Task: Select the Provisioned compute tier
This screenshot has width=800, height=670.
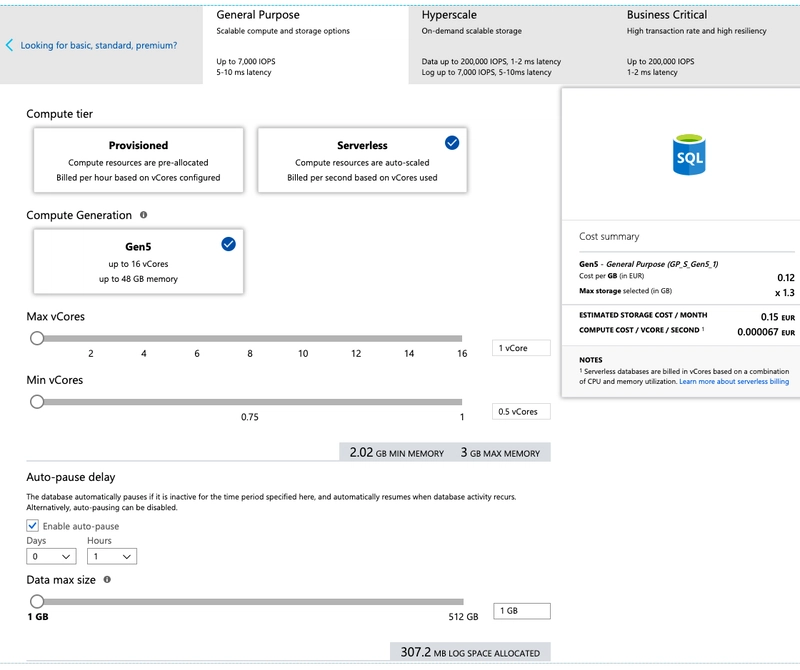Action: coord(138,160)
